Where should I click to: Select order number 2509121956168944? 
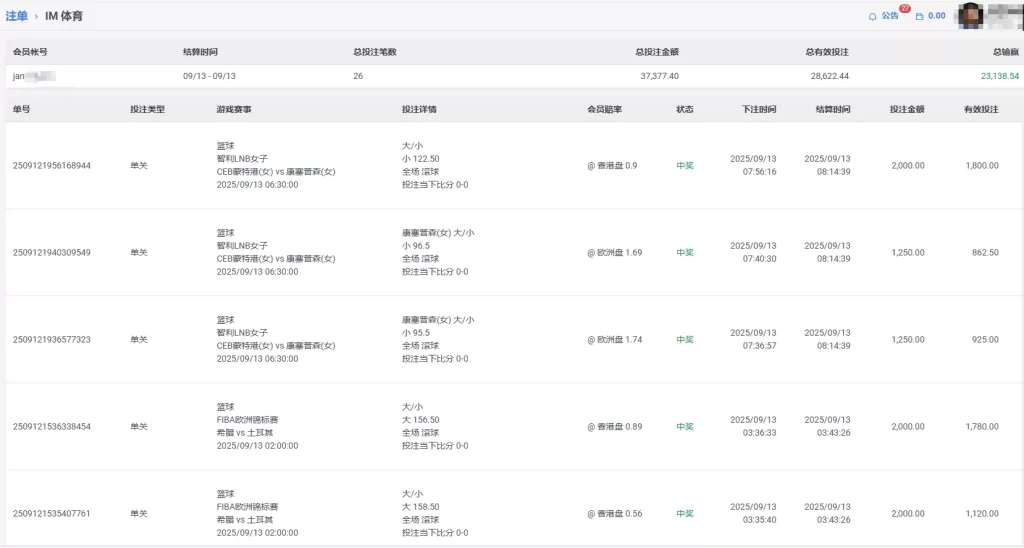pyautogui.click(x=52, y=166)
